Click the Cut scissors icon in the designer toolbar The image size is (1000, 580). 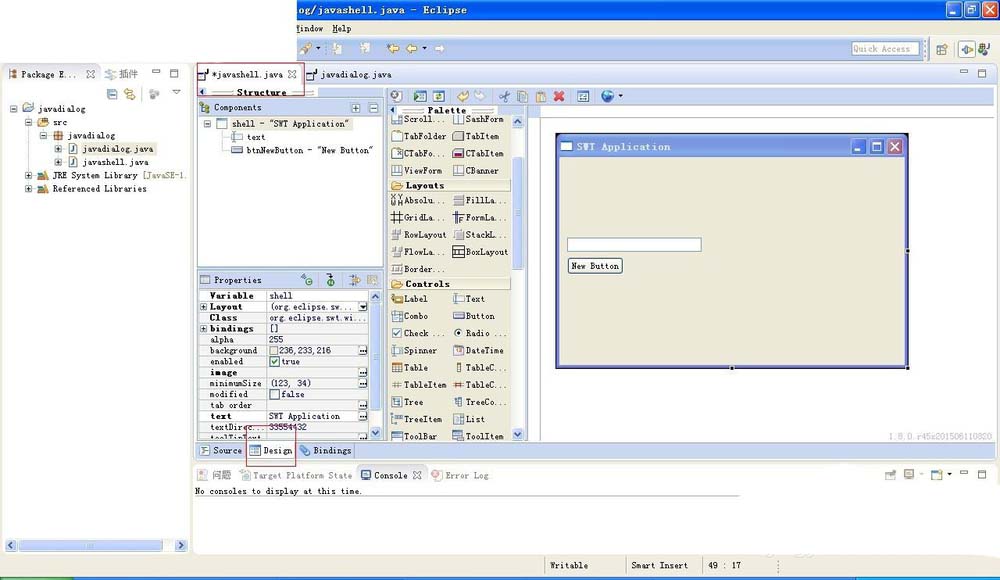pos(504,97)
